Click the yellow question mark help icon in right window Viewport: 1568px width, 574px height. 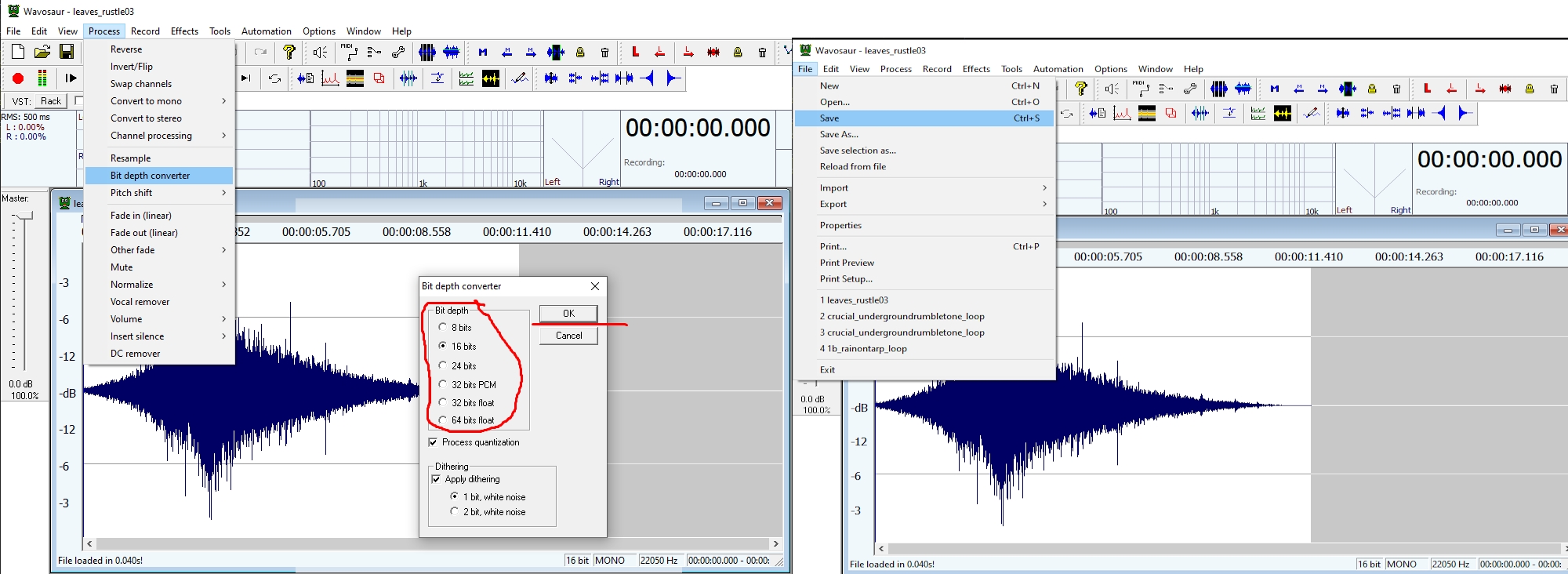pyautogui.click(x=1081, y=89)
